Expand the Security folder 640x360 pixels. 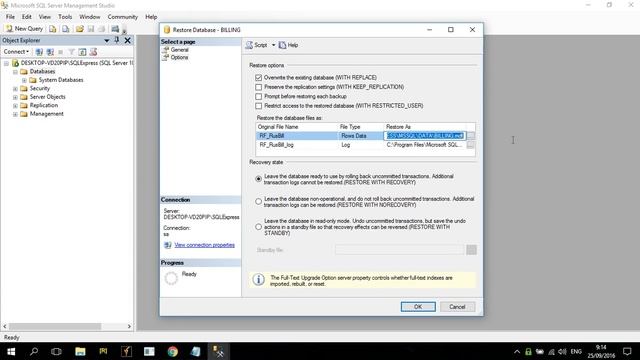click(15, 89)
